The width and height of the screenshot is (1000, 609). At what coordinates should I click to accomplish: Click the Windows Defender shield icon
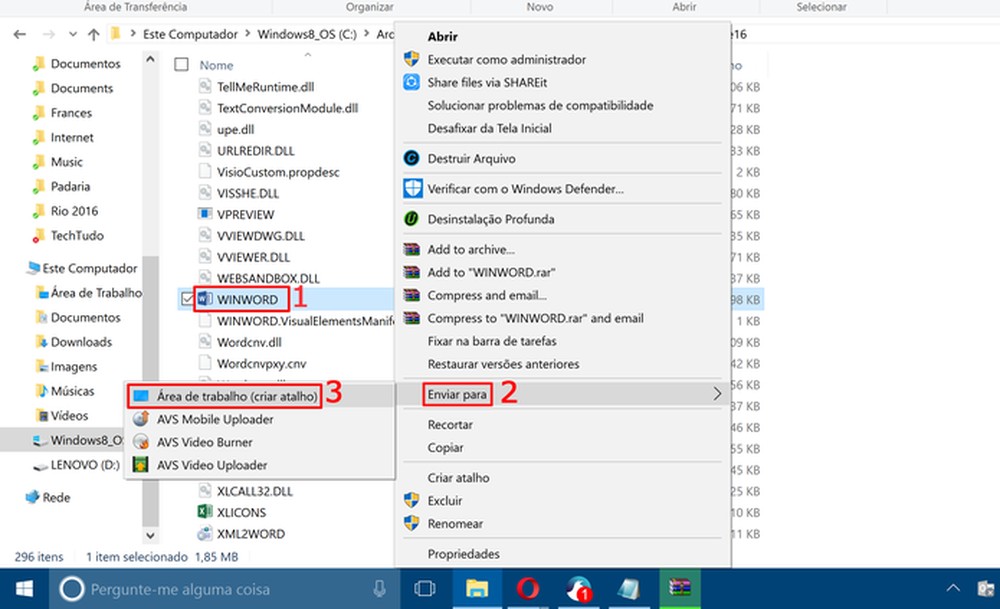(x=413, y=188)
